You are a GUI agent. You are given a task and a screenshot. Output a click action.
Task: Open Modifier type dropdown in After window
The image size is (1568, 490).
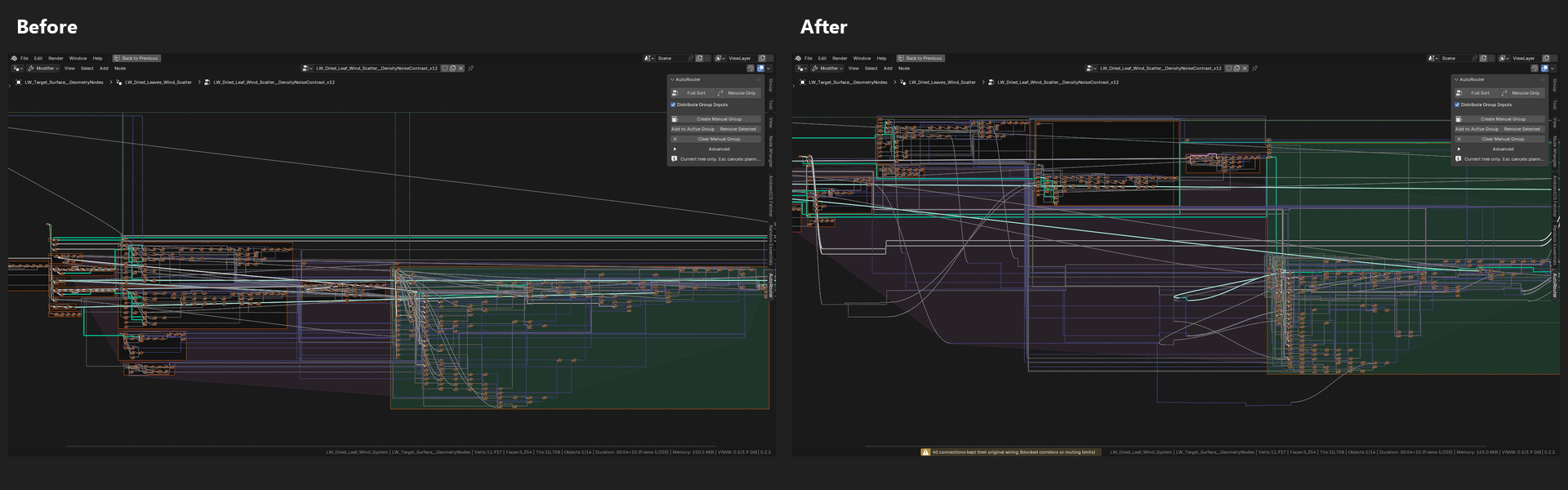826,69
